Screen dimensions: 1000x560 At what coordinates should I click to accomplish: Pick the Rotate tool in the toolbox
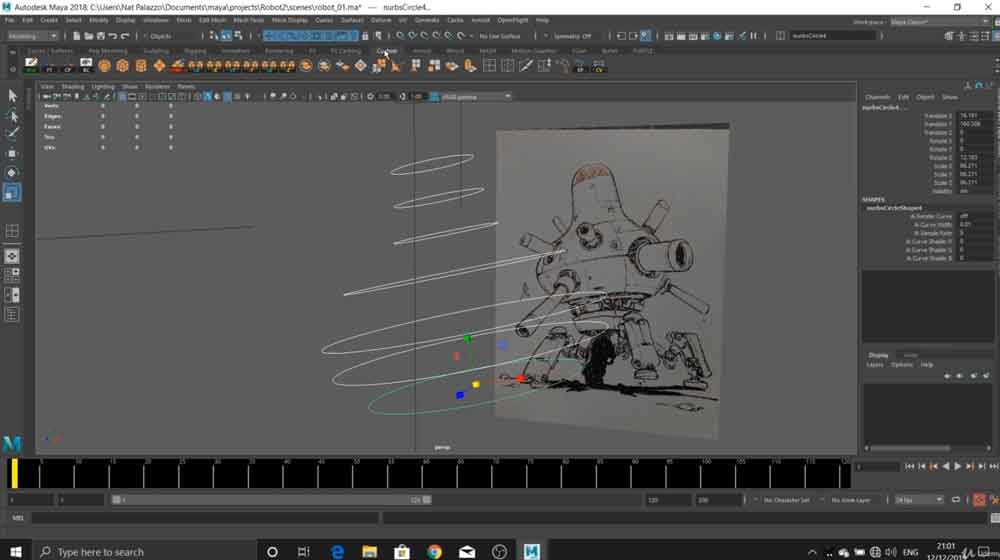click(12, 173)
